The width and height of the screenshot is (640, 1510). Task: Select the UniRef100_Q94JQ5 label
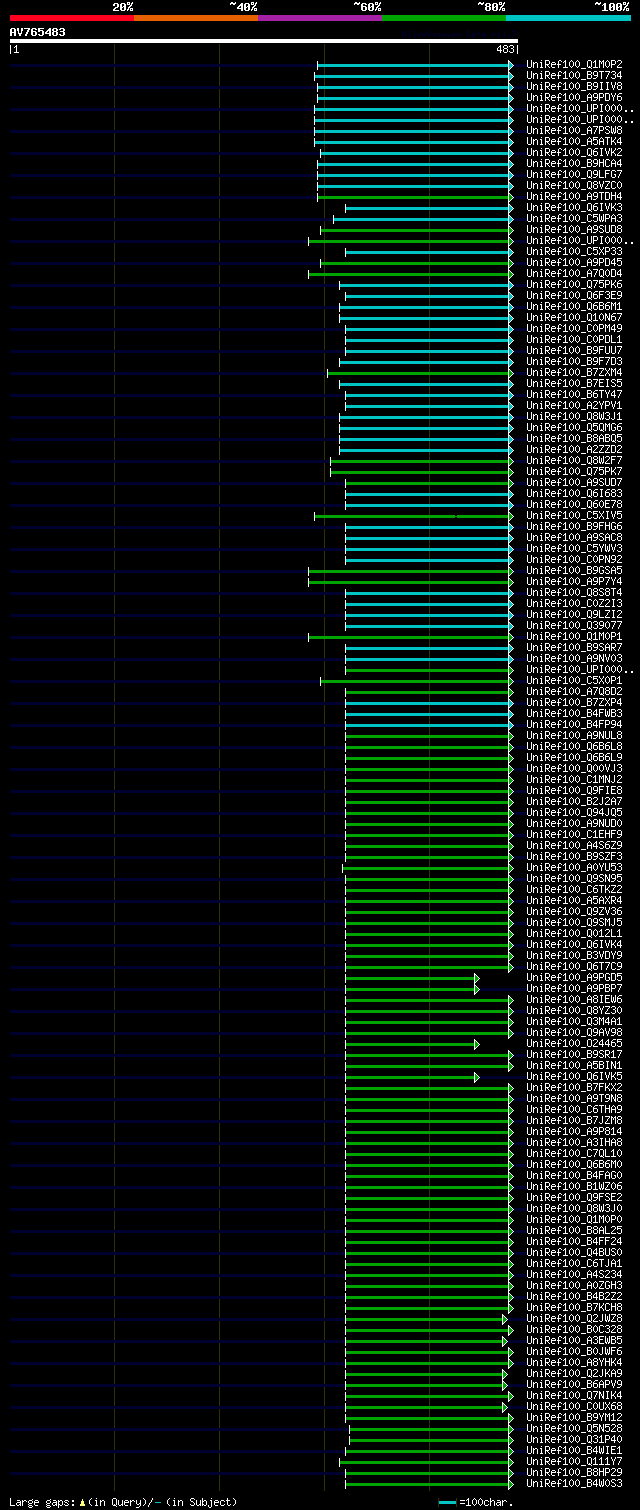click(x=574, y=812)
